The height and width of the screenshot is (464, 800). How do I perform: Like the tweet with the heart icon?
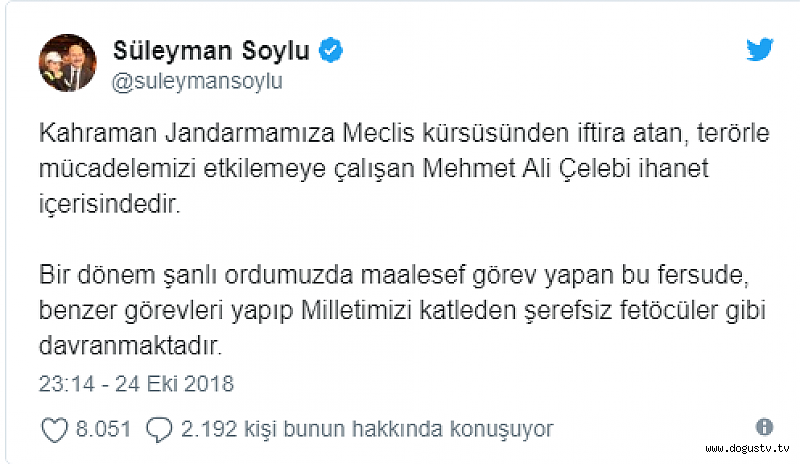pyautogui.click(x=53, y=428)
